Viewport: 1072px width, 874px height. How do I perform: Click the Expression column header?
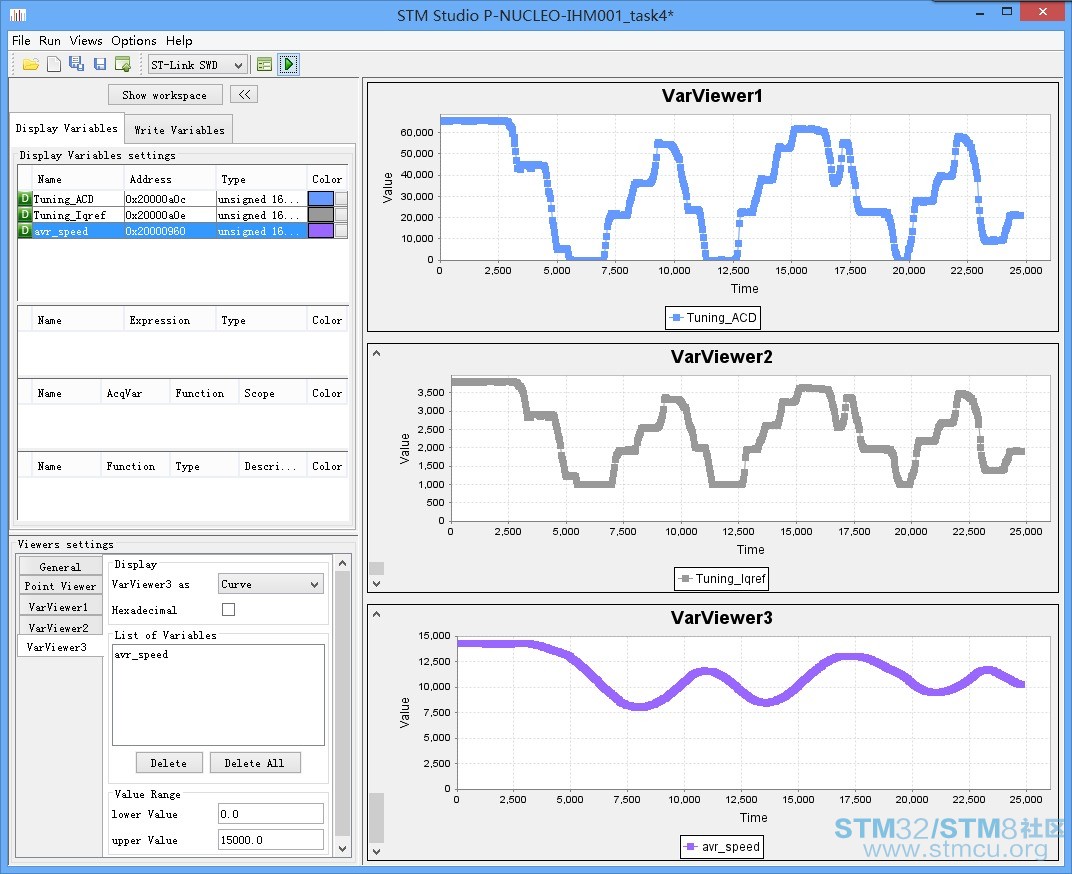coord(169,320)
